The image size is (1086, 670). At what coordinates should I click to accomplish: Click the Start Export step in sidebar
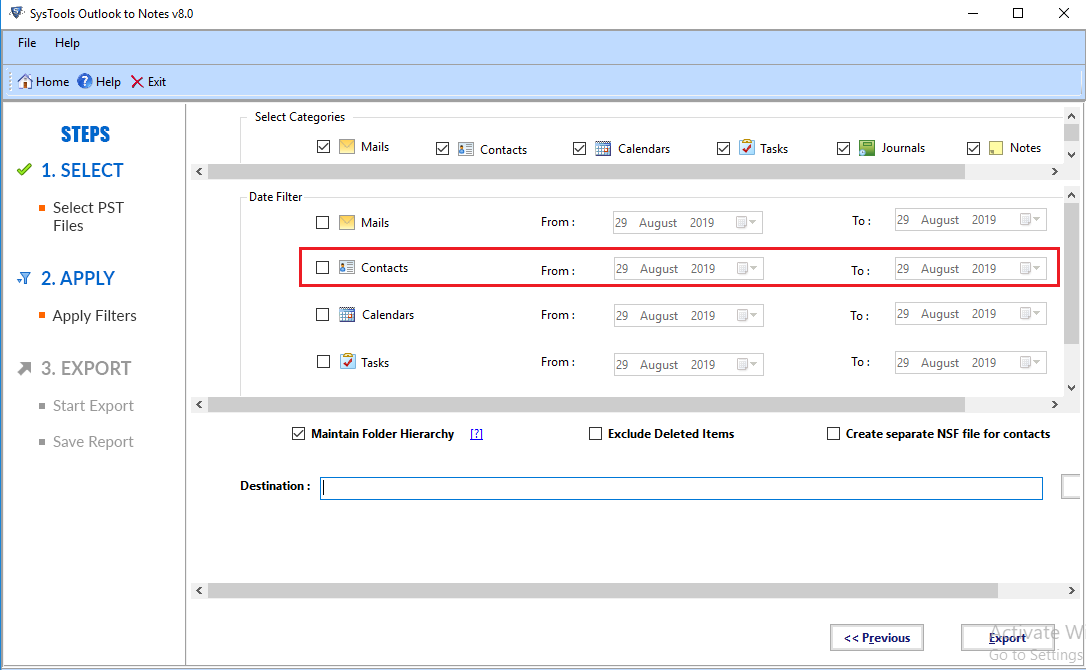tap(94, 406)
